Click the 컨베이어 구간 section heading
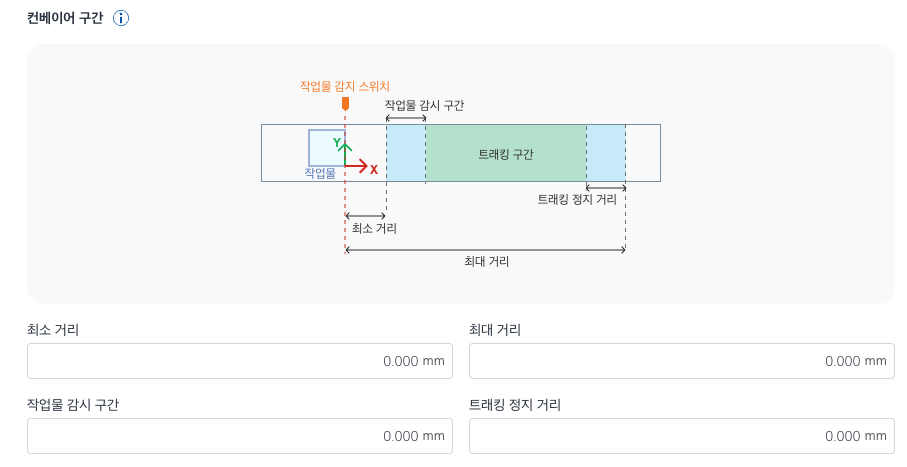907x467 pixels. [x=65, y=19]
